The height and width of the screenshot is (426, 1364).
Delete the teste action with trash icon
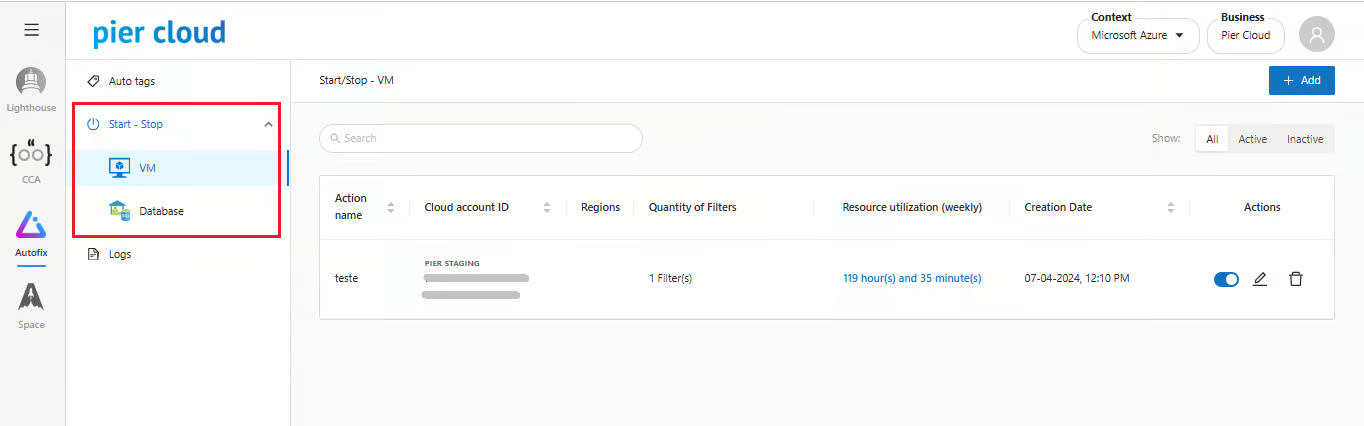click(1296, 279)
